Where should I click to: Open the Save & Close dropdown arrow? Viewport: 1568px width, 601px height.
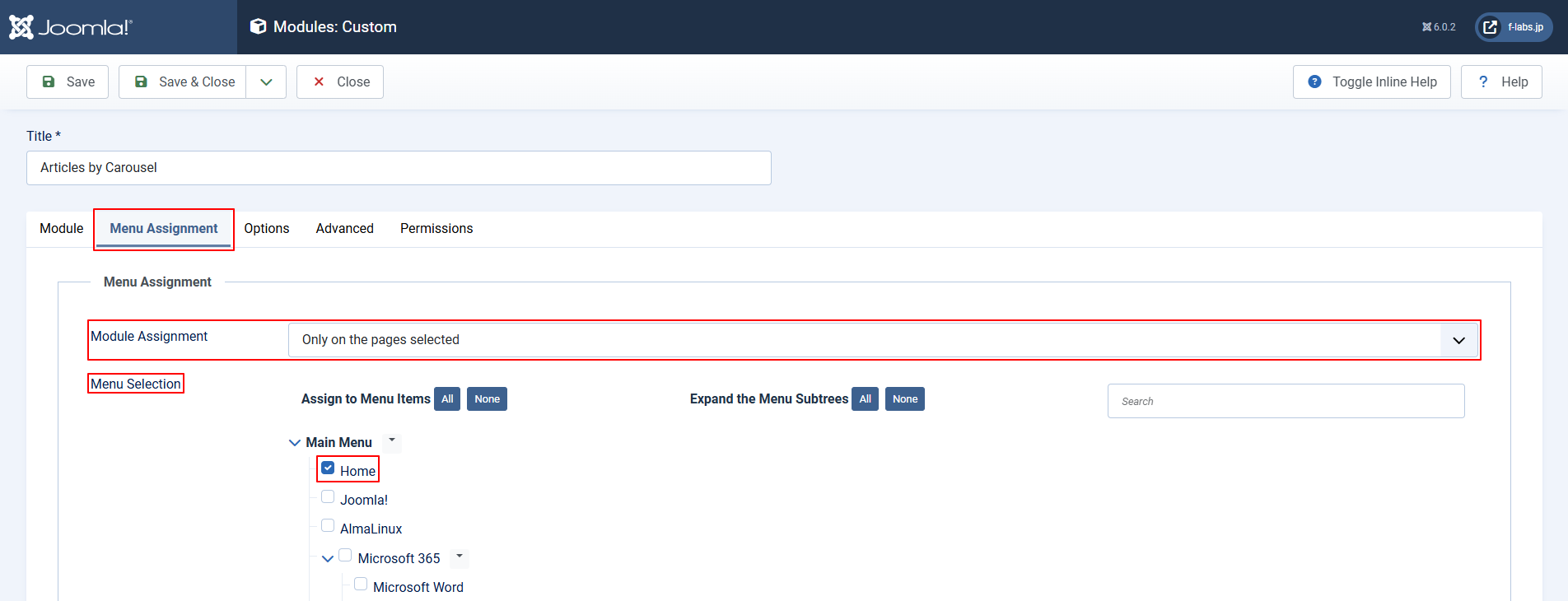pyautogui.click(x=266, y=82)
